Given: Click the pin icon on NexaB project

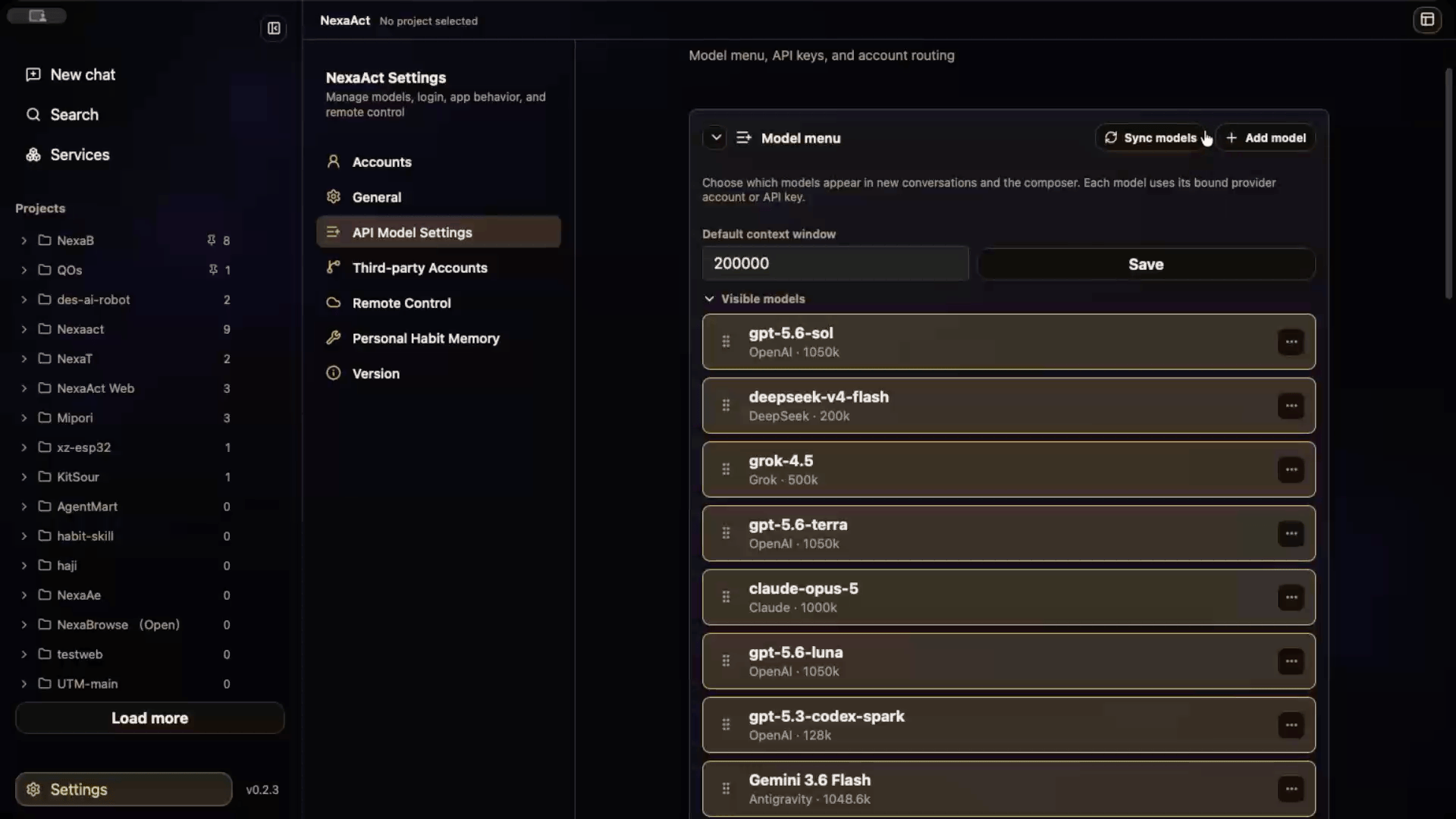Looking at the screenshot, I should (x=211, y=240).
